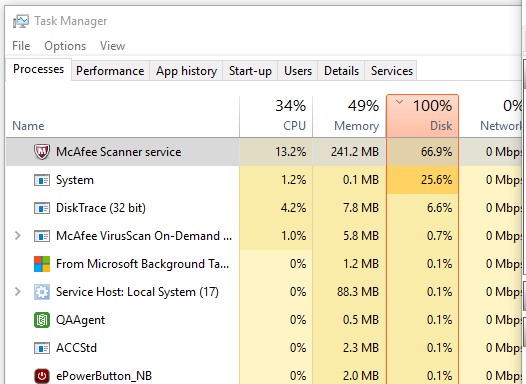Select the Processes tab
526x384 pixels.
(39, 69)
